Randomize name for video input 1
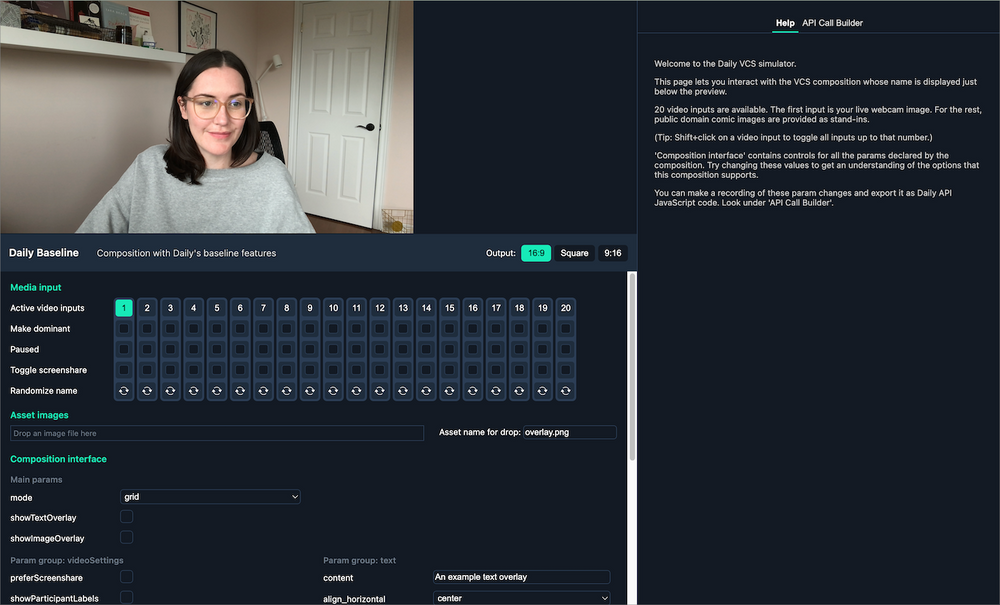 [x=124, y=390]
